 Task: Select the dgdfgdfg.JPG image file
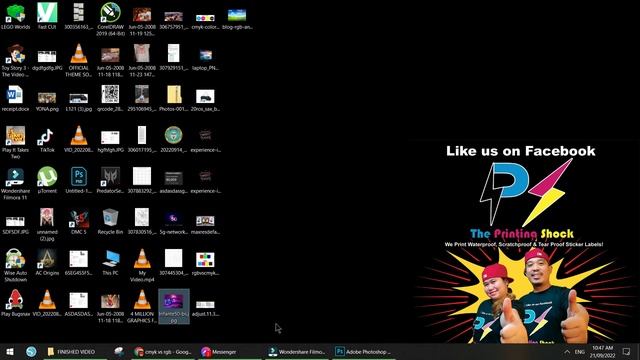click(47, 60)
